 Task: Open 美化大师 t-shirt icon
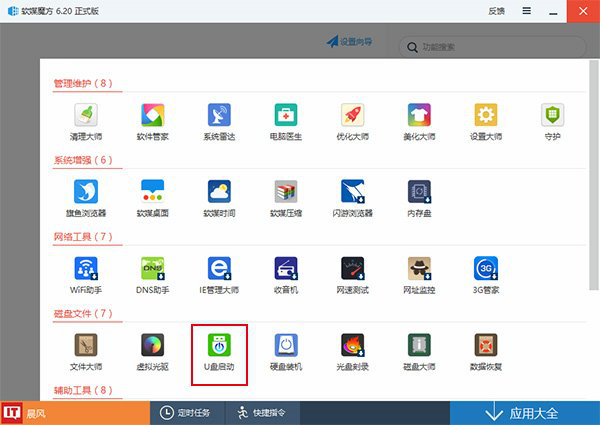click(419, 115)
